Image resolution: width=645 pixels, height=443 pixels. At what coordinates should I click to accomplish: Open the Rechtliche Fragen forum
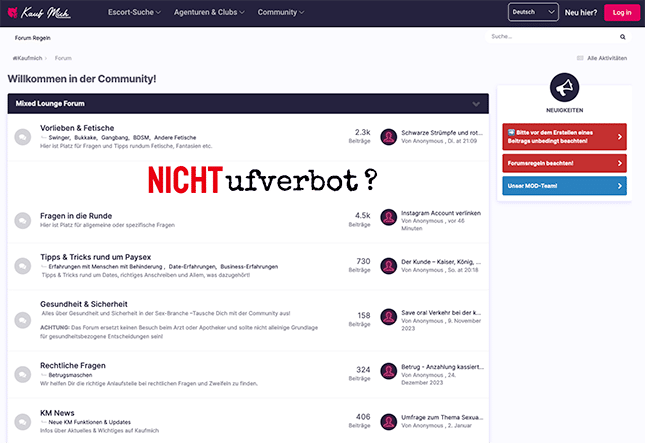73,366
